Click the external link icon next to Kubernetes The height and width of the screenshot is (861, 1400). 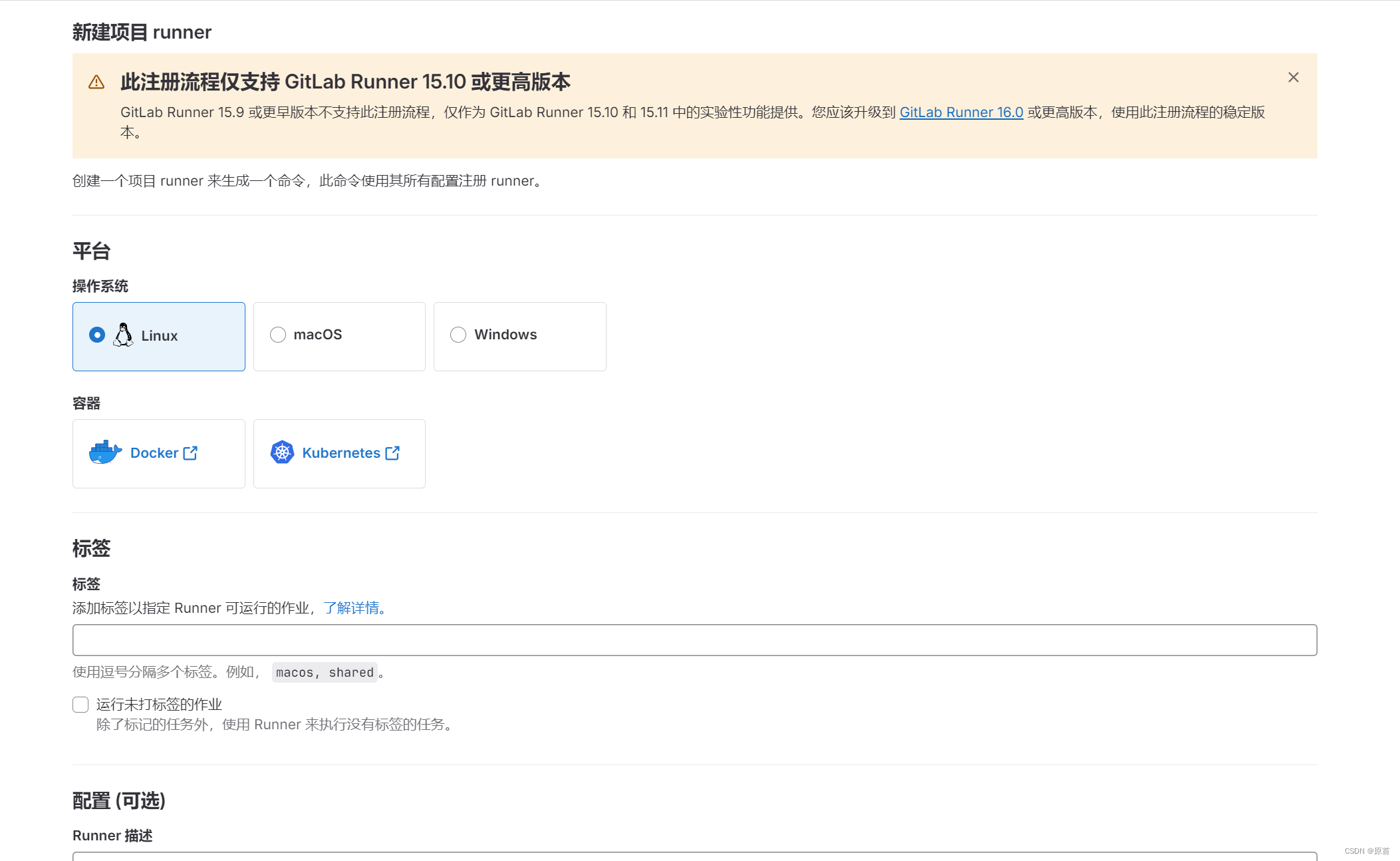(x=393, y=452)
